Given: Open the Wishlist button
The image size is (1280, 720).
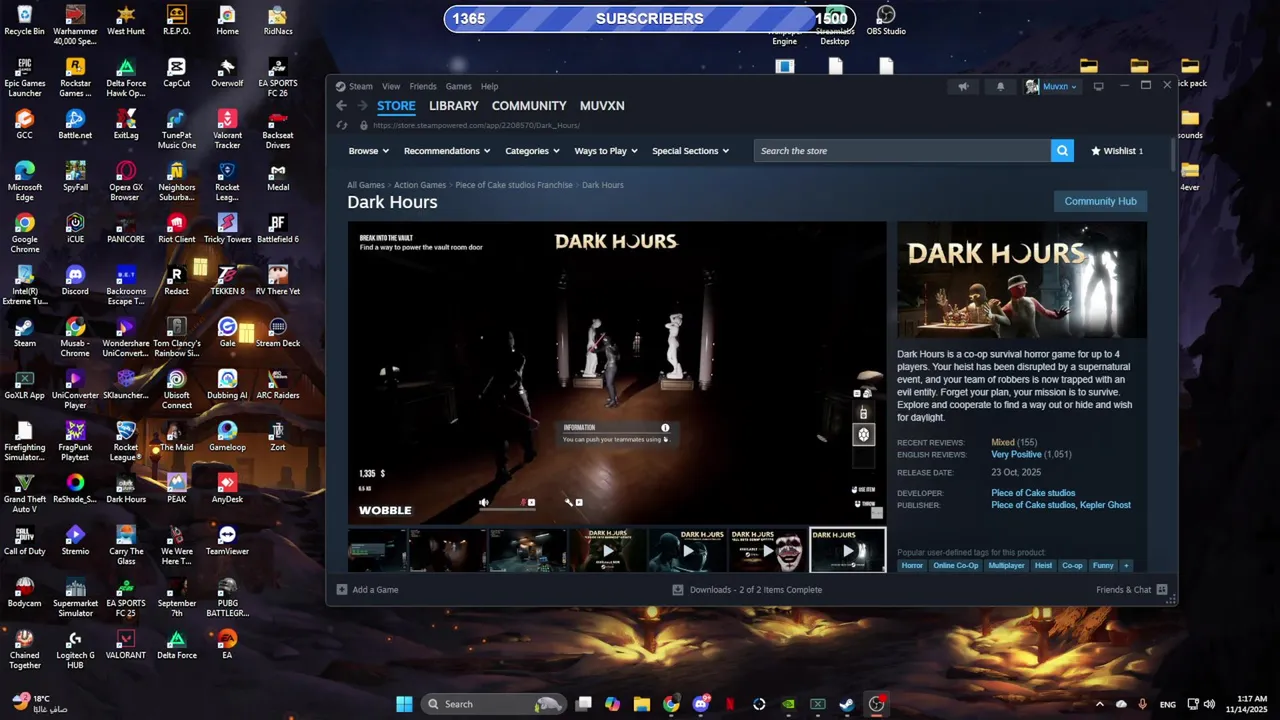Looking at the screenshot, I should (x=1116, y=151).
